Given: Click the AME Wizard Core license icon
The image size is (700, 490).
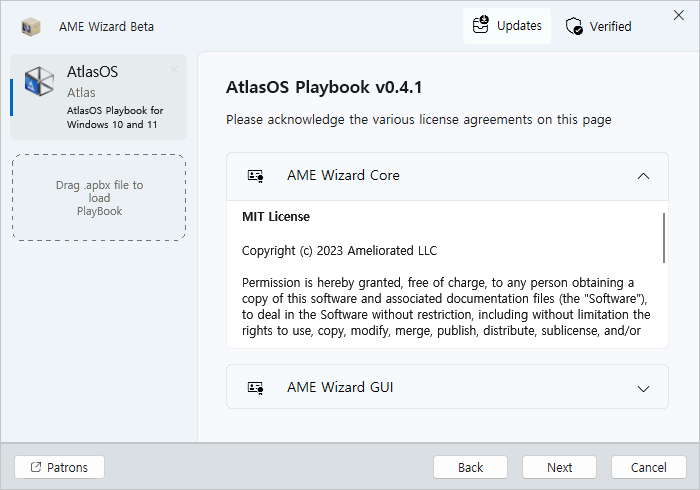Looking at the screenshot, I should (x=255, y=176).
